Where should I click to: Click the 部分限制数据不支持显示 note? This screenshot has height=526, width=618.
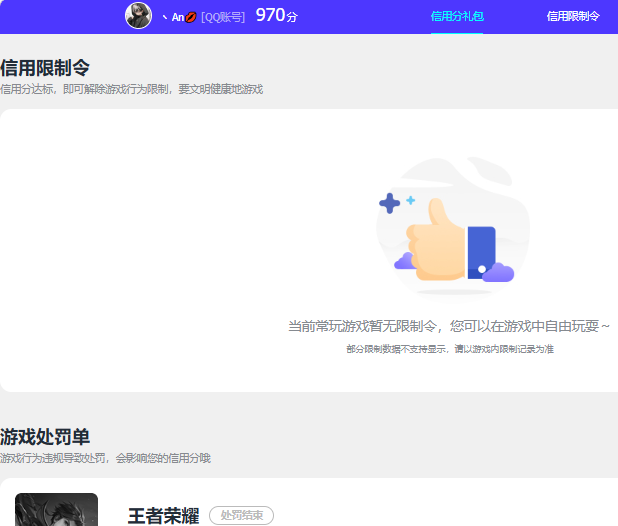[450, 349]
